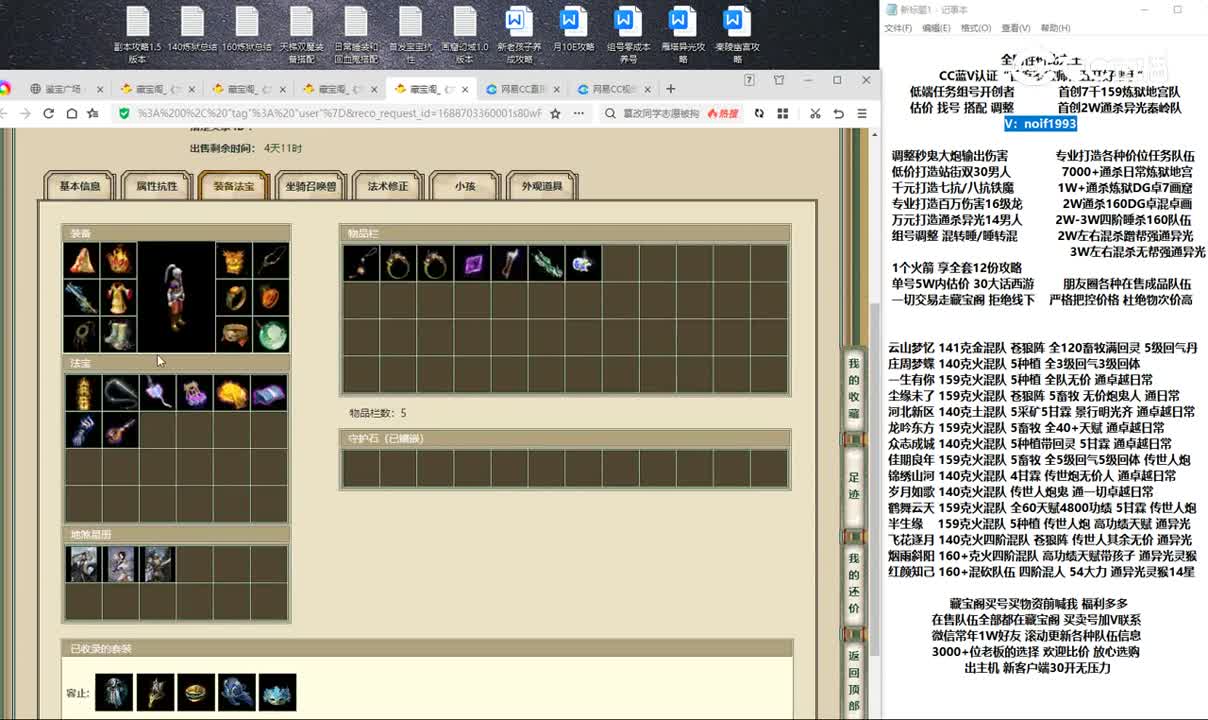Click the golden bowl set item icon
The width and height of the screenshot is (1208, 720).
coord(196,693)
